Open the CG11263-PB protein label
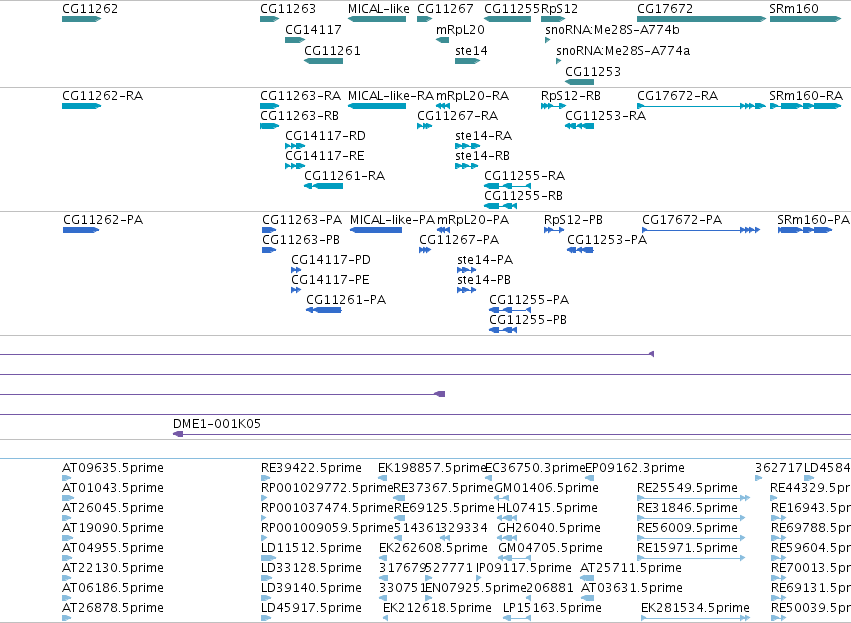The width and height of the screenshot is (851, 623). [301, 240]
